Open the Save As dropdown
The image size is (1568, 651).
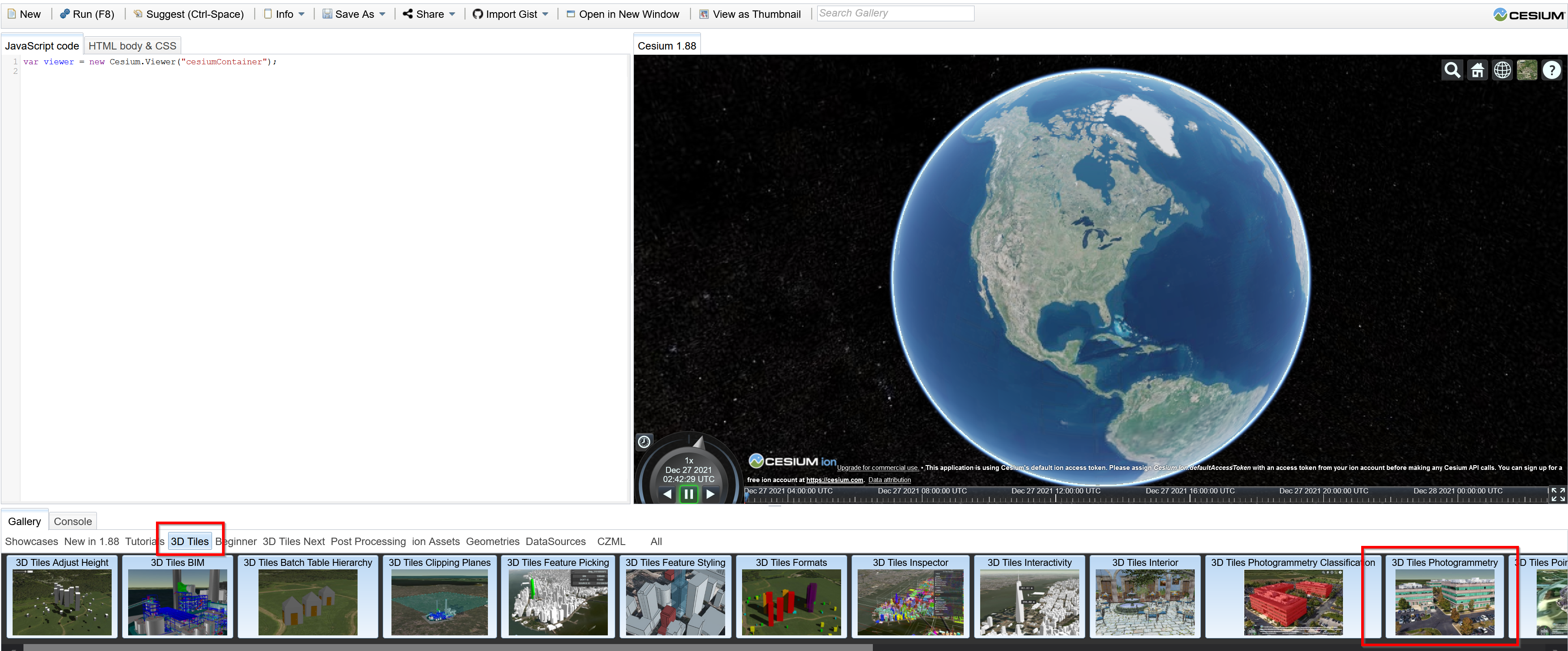354,14
